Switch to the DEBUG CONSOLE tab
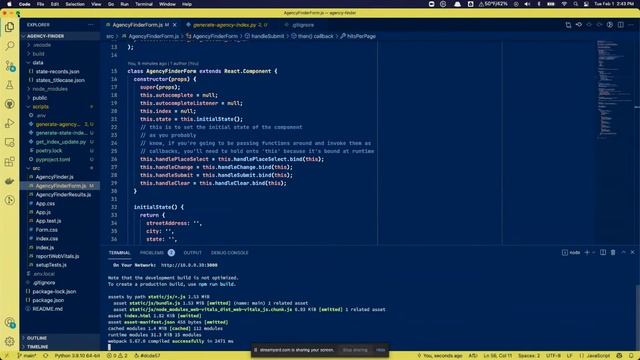This screenshot has width=640, height=360. point(229,253)
